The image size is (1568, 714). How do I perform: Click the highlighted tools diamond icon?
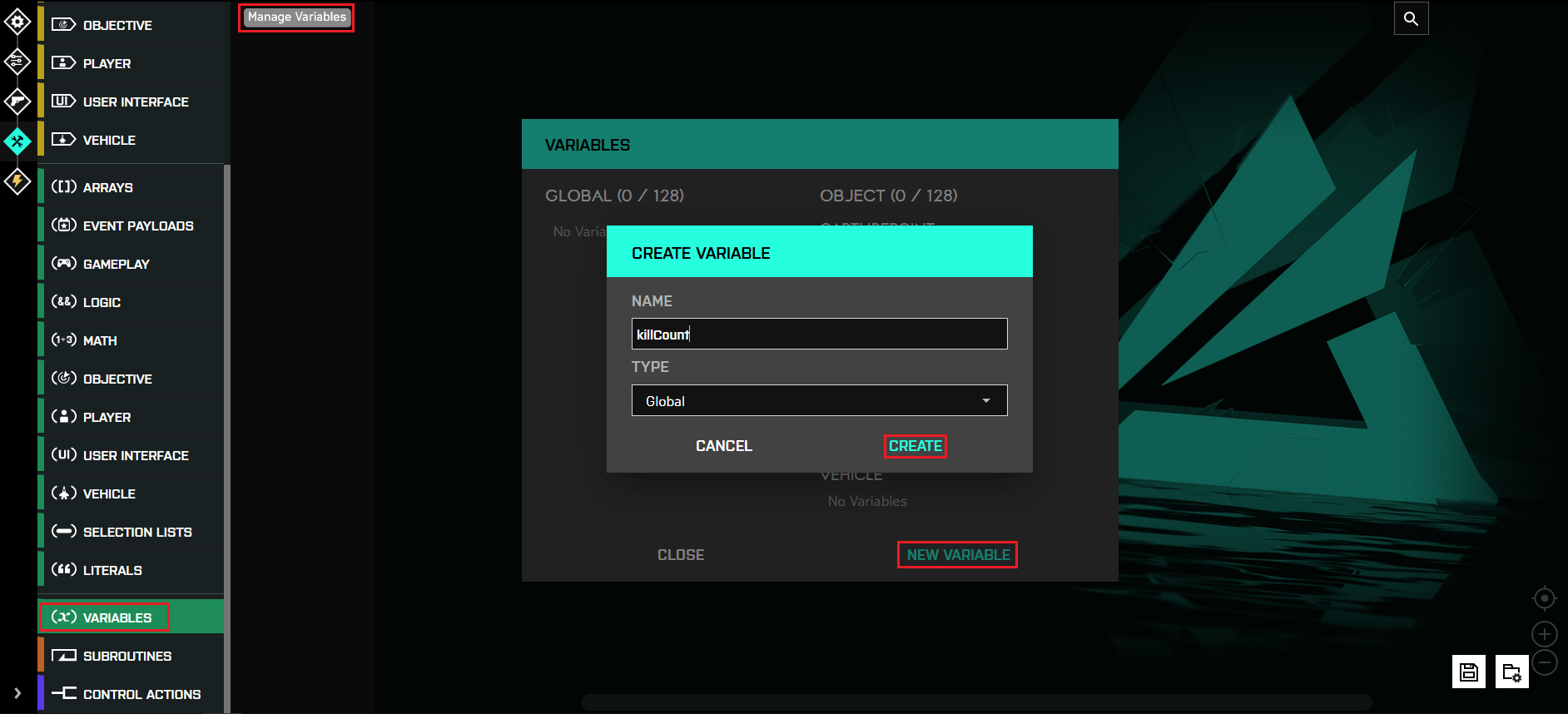(x=17, y=141)
